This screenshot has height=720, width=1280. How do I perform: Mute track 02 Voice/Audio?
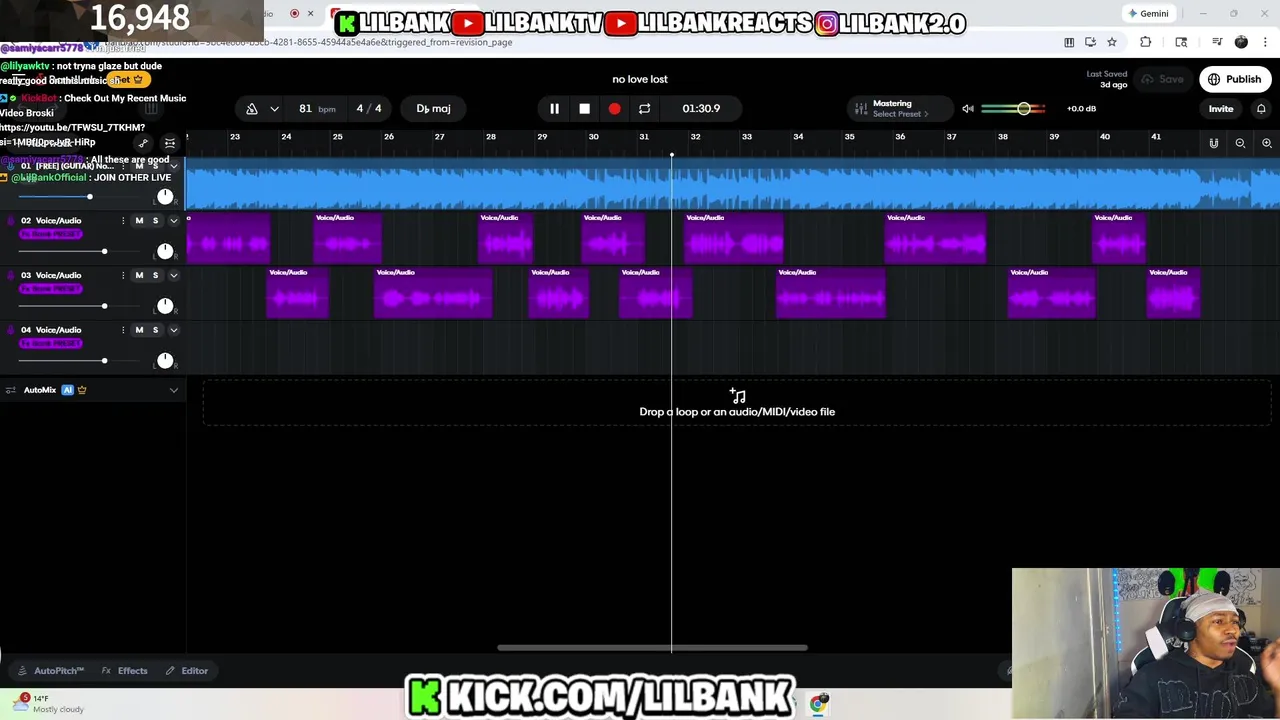pyautogui.click(x=139, y=221)
